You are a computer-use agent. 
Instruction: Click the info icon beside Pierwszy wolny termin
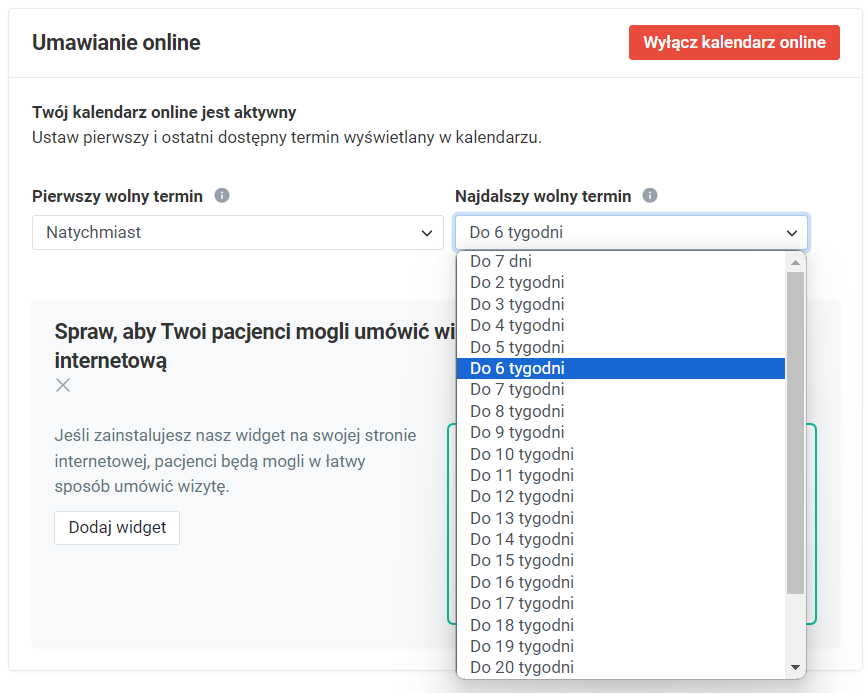[x=221, y=196]
